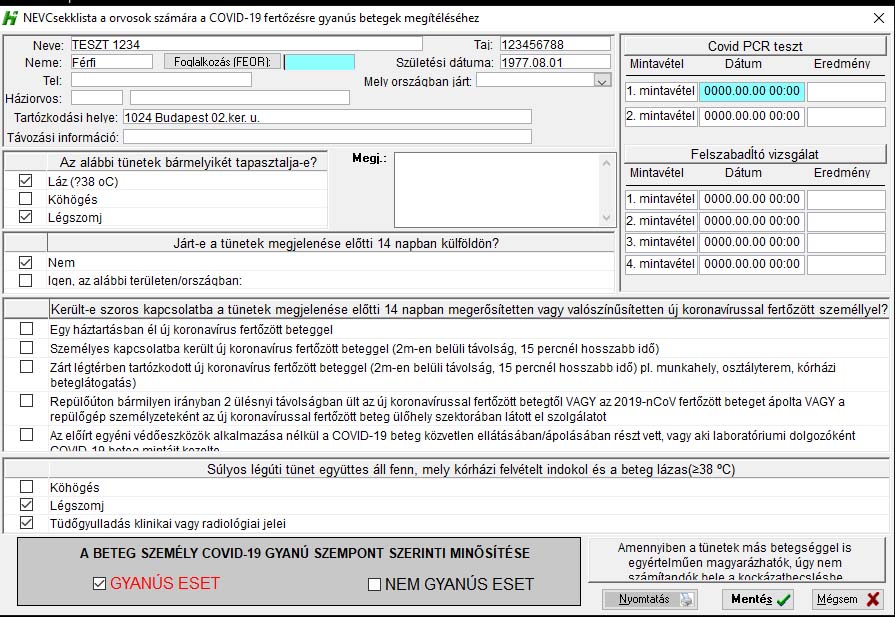Screen dimensions: 895x617
Task: Click Felszabadító 1. mintavétel result field
Action: point(846,199)
